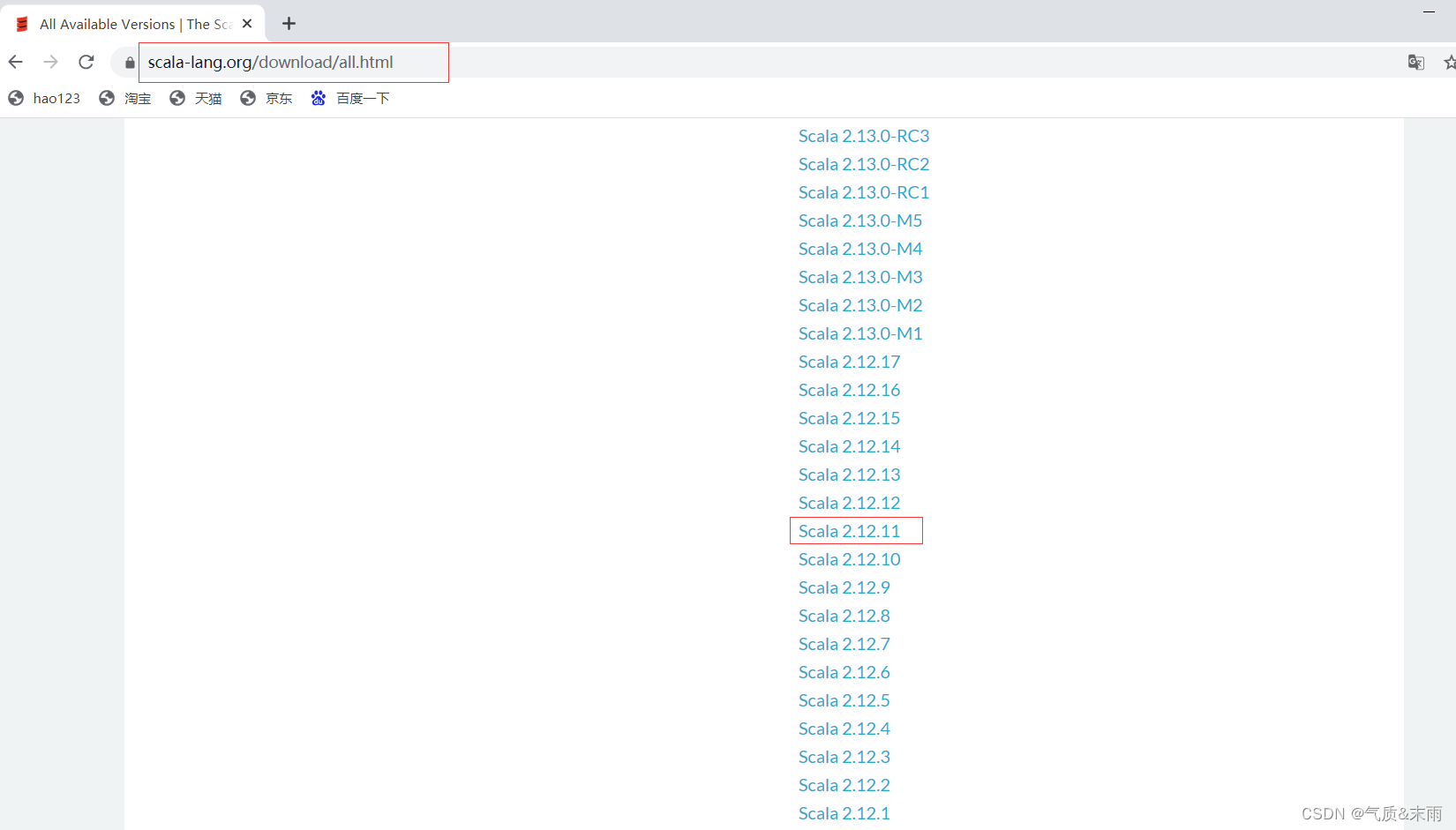Open Scala 2.12.12 link
1456x830 pixels.
tap(850, 503)
